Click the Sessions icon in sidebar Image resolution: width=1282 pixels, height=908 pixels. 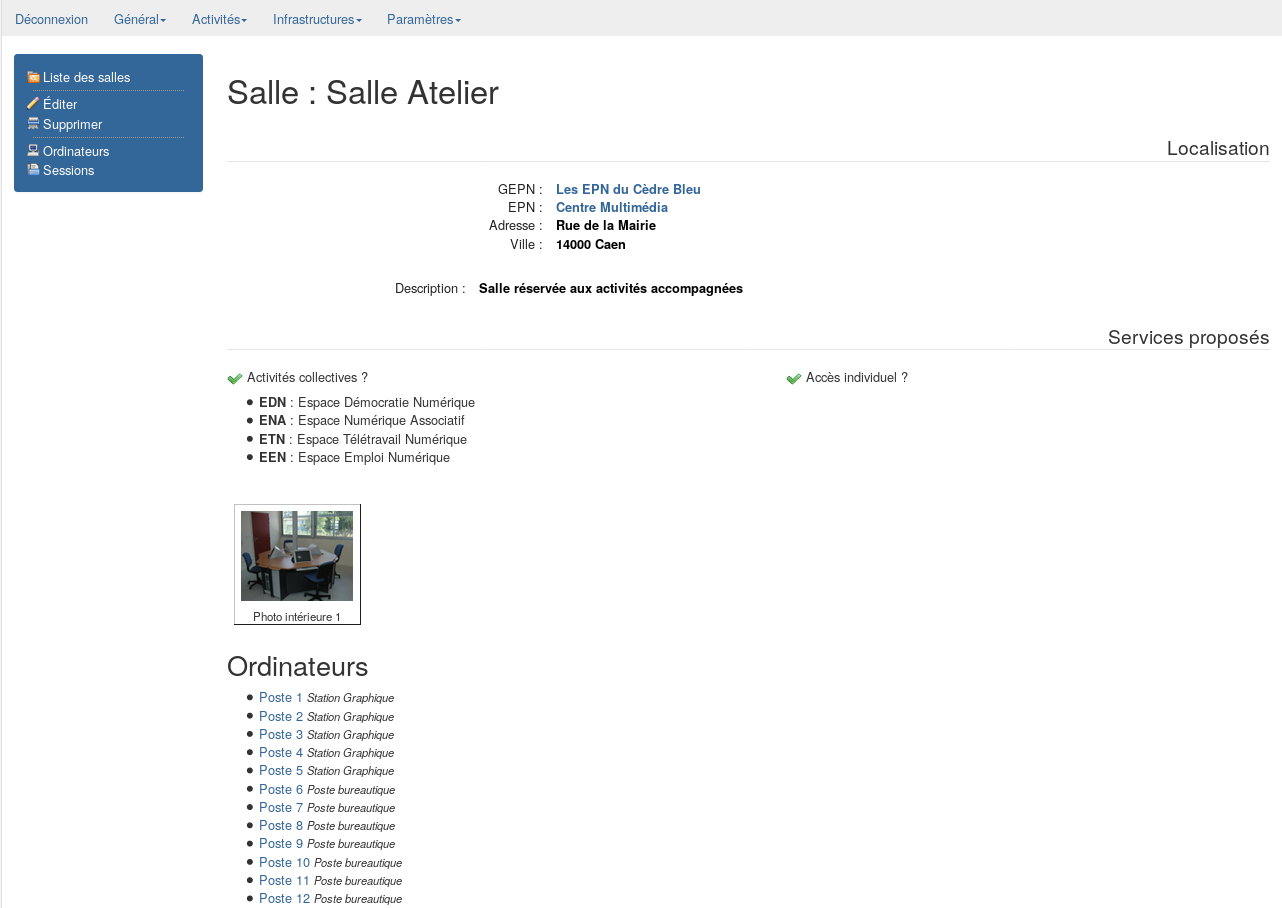pyautogui.click(x=33, y=170)
